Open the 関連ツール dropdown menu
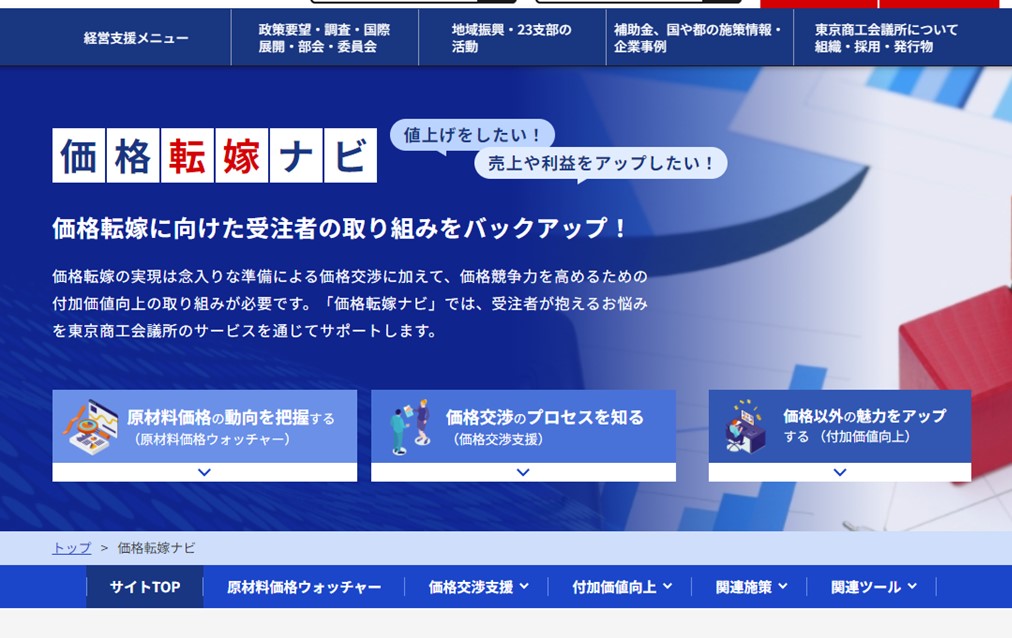Screen dimensions: 1012x638 pos(873,587)
